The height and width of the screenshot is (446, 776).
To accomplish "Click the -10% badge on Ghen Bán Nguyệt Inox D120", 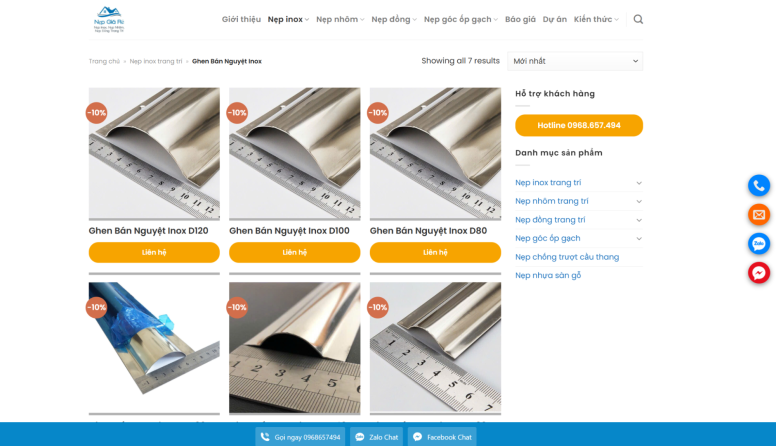I will [97, 113].
